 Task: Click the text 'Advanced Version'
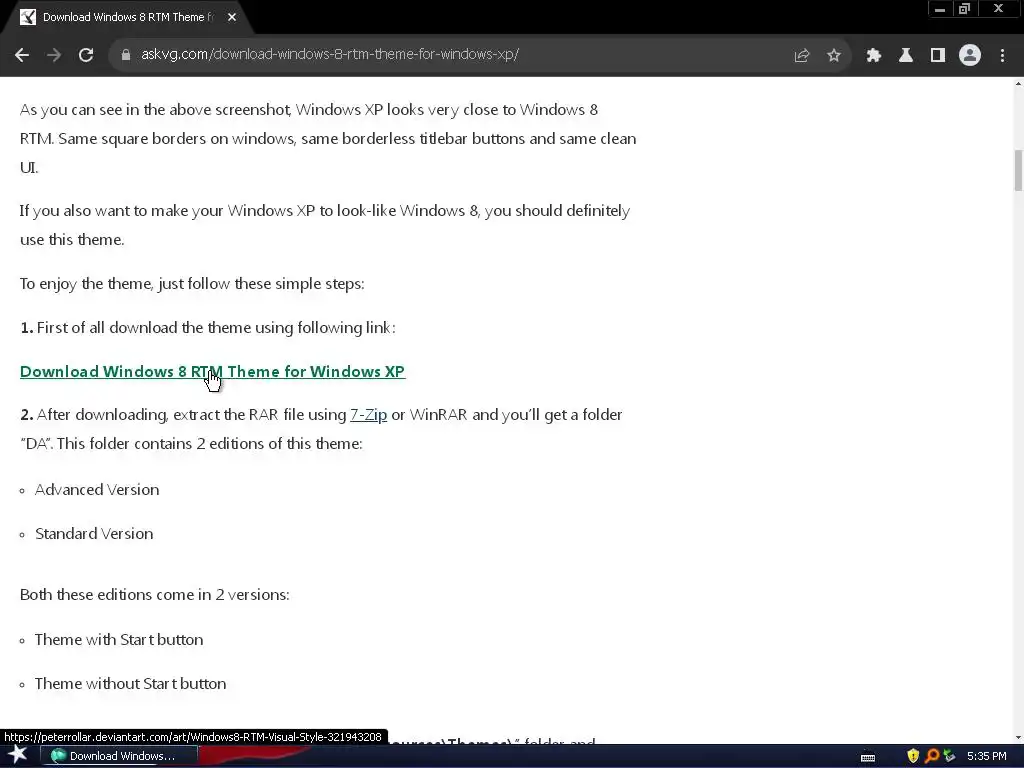pyautogui.click(x=97, y=490)
